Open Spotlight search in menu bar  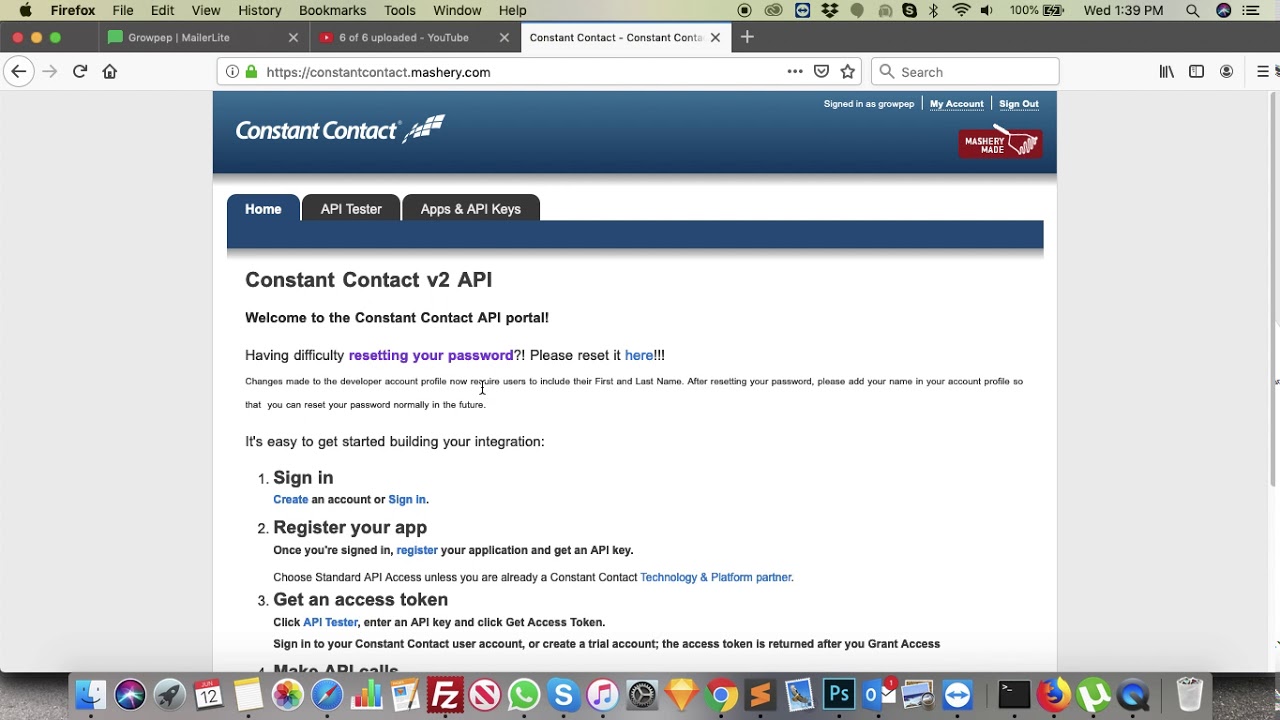pyautogui.click(x=1192, y=11)
